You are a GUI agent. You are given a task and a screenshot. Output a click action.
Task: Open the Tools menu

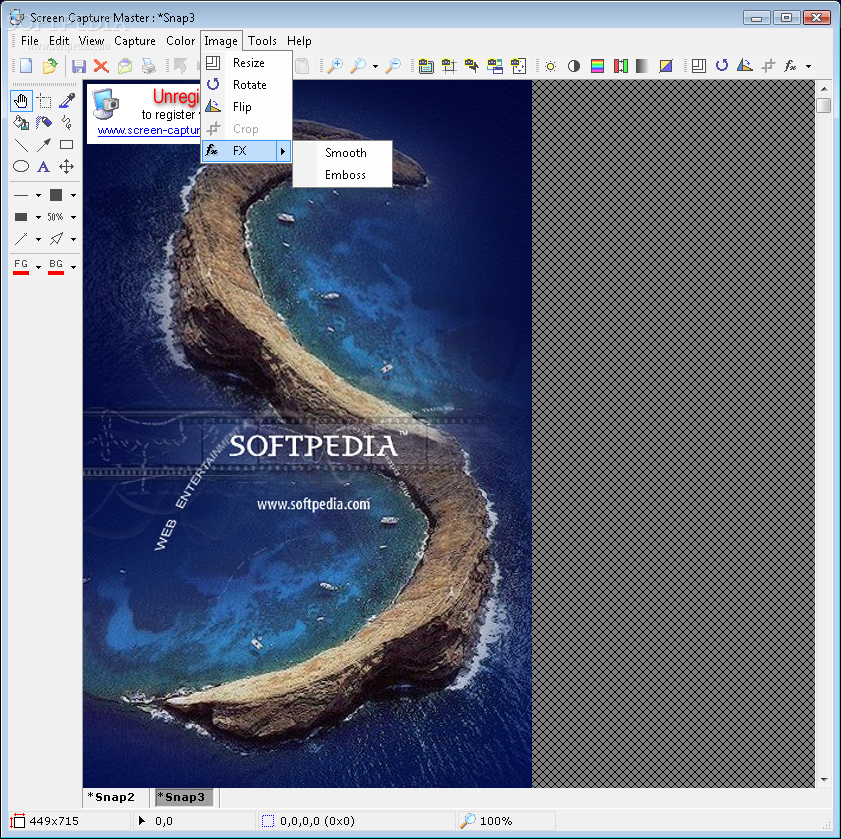[x=262, y=41]
